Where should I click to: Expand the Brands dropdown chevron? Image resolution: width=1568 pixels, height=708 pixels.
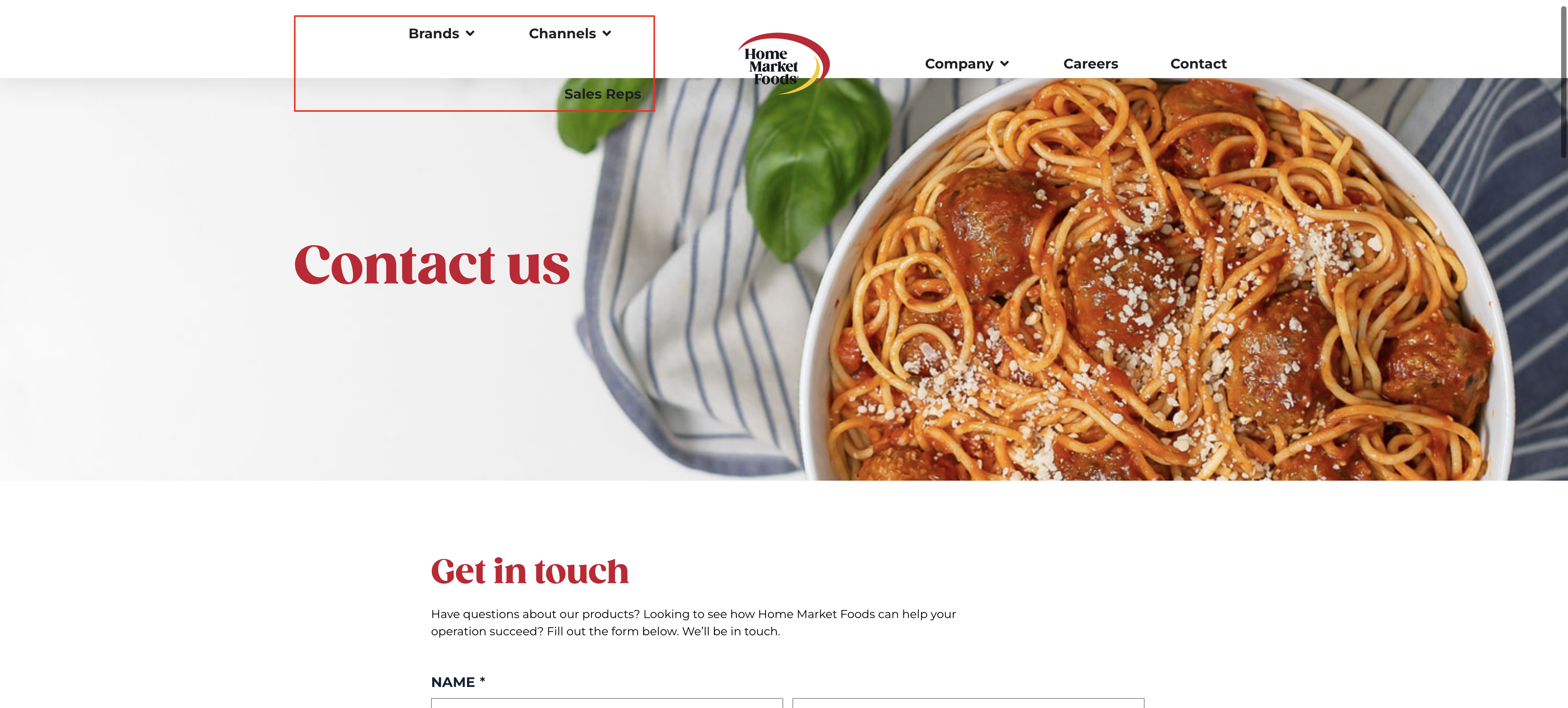click(x=470, y=33)
